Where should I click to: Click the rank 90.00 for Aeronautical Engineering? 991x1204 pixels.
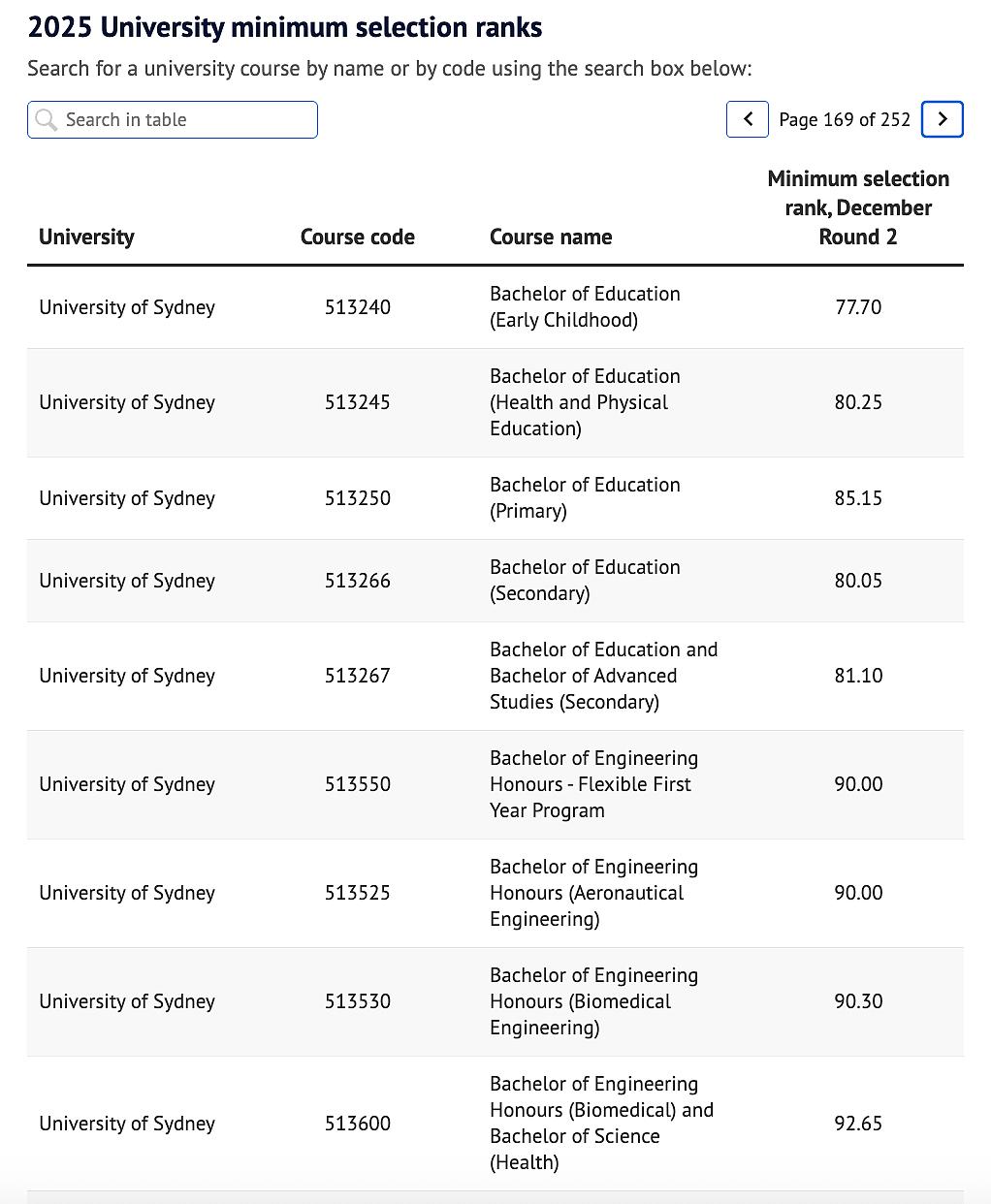point(858,893)
